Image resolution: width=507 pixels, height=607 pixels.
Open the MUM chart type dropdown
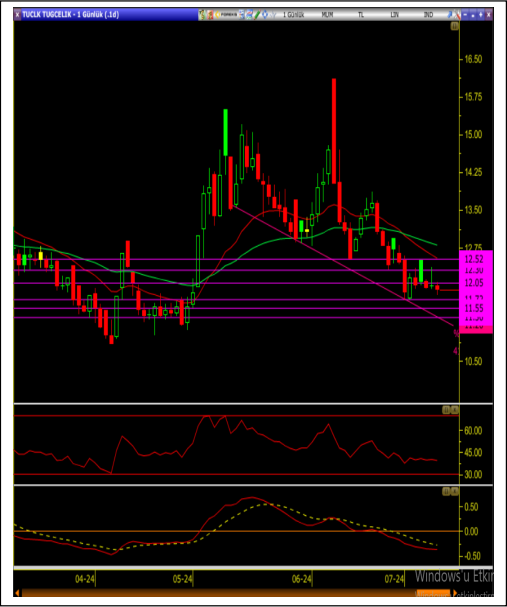327,15
